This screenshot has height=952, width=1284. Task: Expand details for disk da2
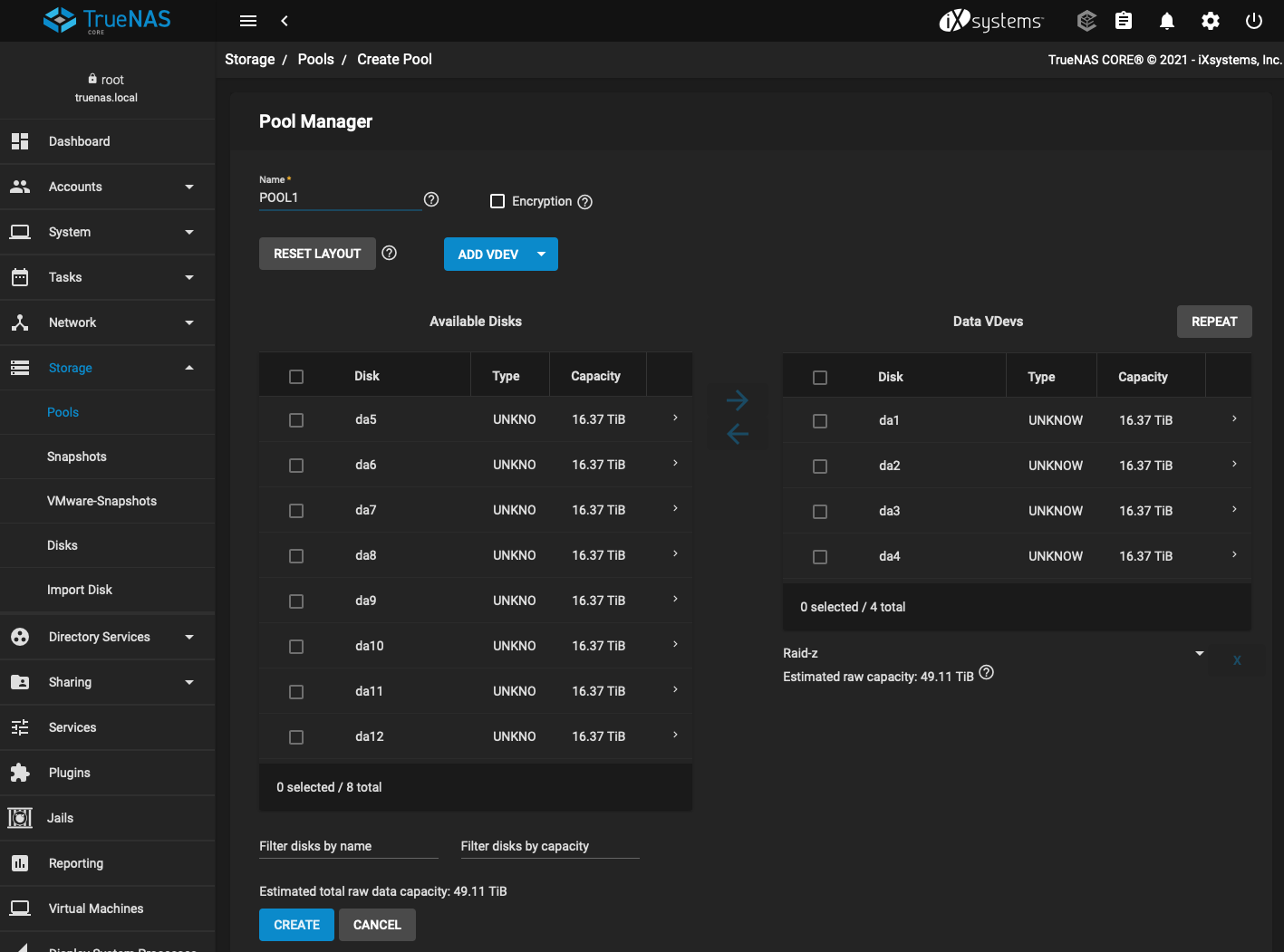(1234, 465)
